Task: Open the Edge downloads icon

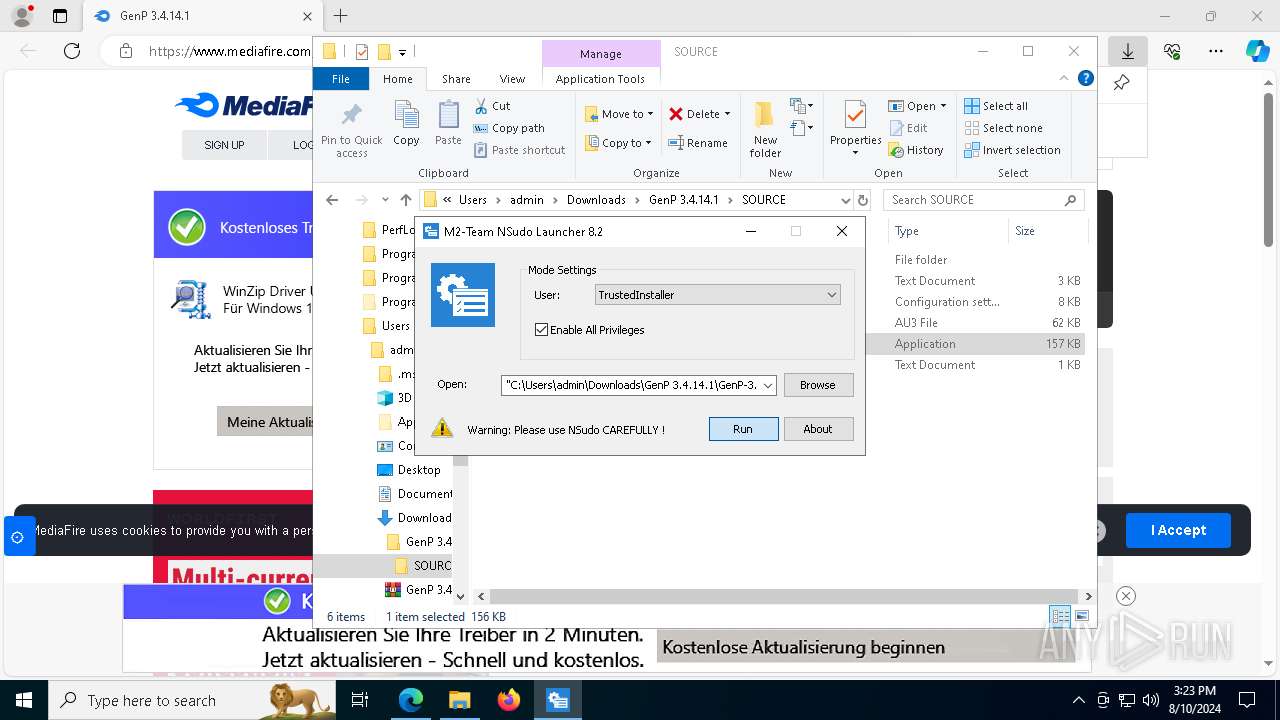Action: (x=1128, y=51)
